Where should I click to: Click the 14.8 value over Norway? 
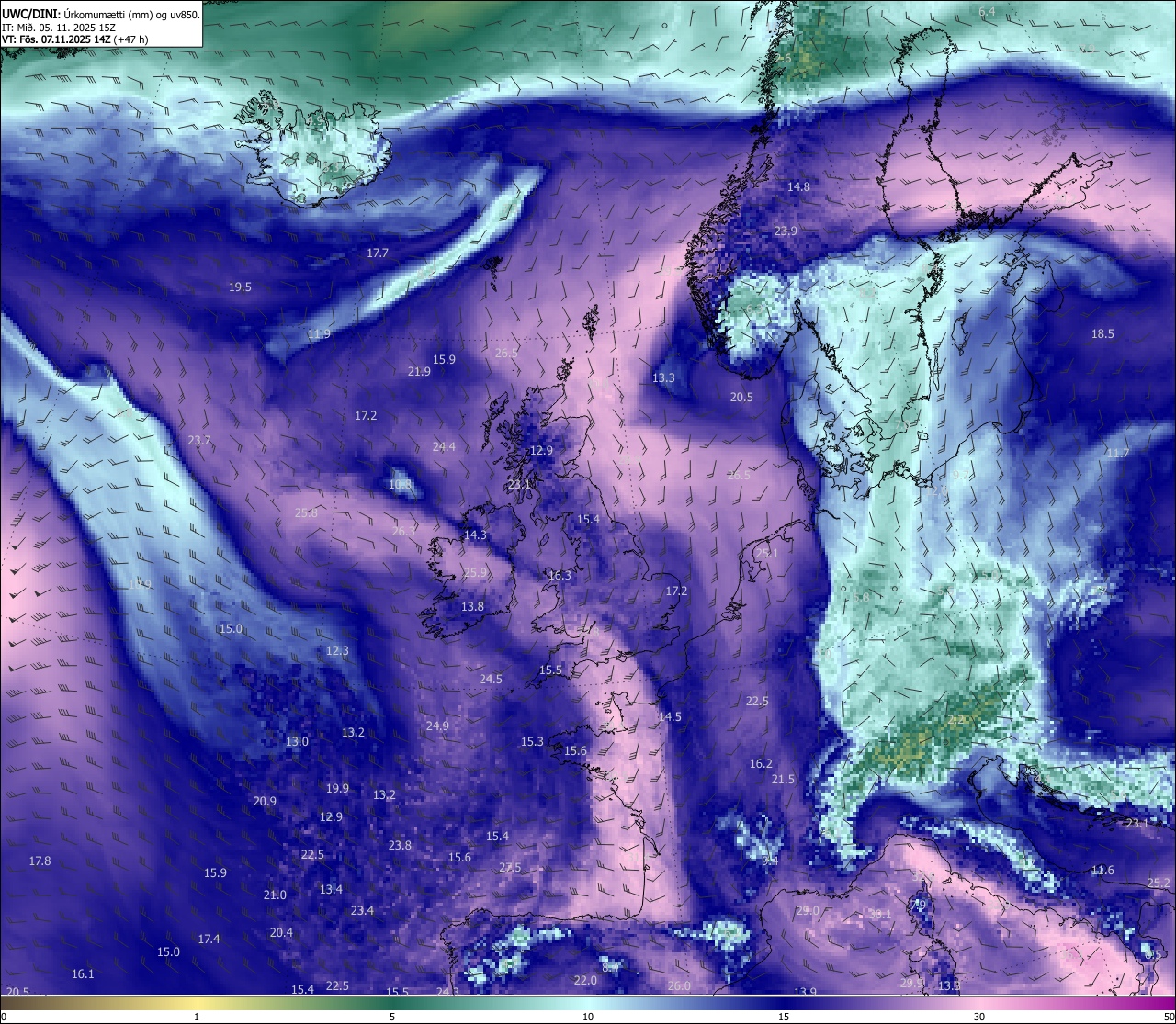click(x=798, y=187)
